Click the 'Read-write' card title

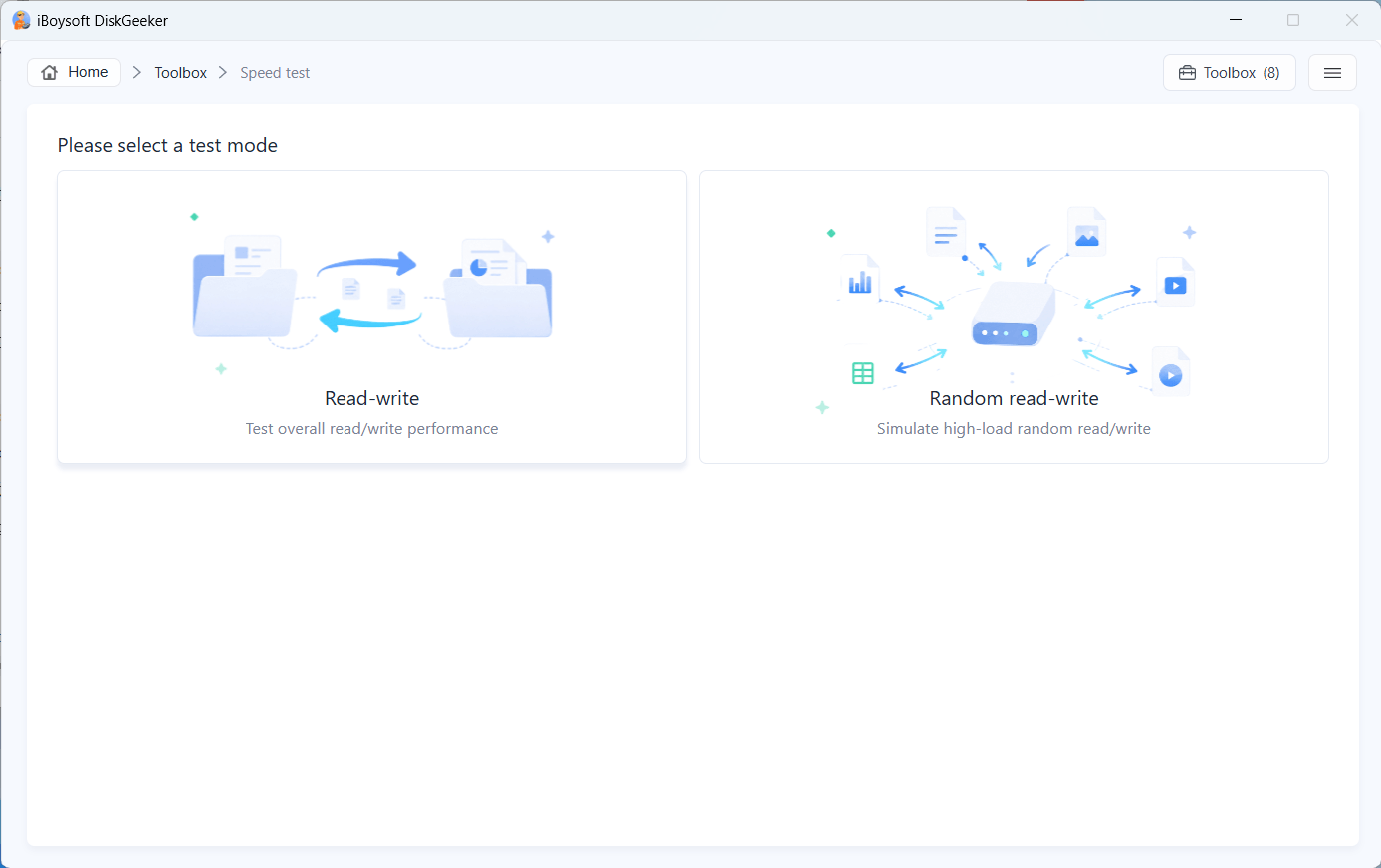coord(372,398)
